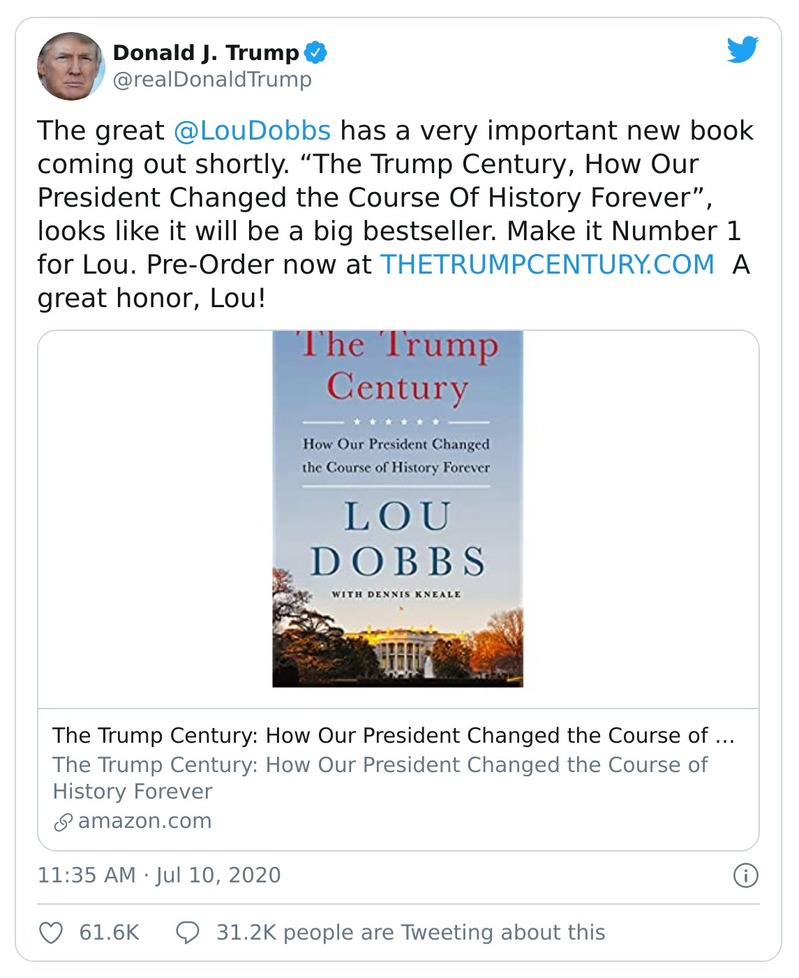The height and width of the screenshot is (978, 799).
Task: Open the tweet info circle icon
Action: coord(745,874)
